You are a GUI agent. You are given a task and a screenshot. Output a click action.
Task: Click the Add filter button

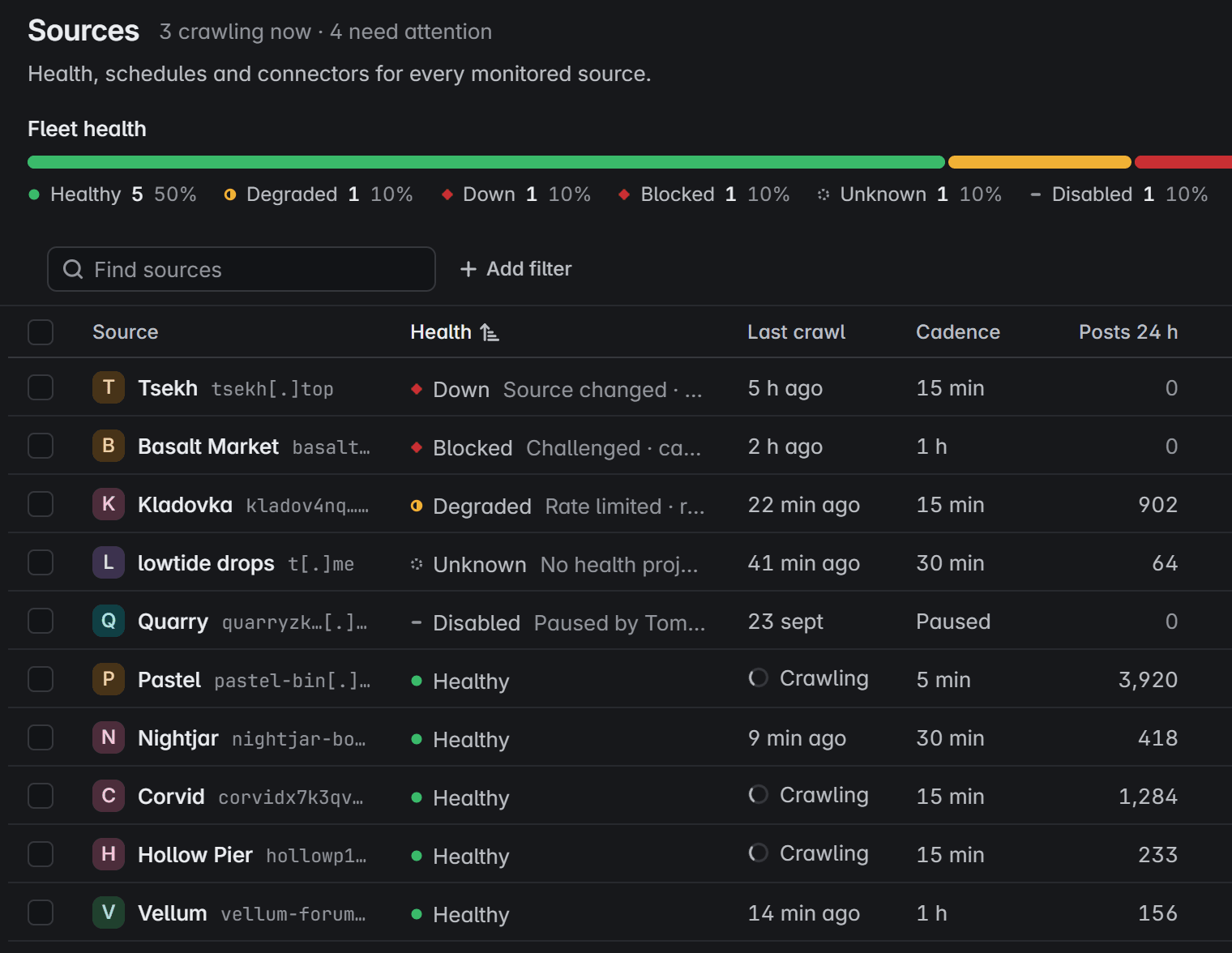click(515, 269)
